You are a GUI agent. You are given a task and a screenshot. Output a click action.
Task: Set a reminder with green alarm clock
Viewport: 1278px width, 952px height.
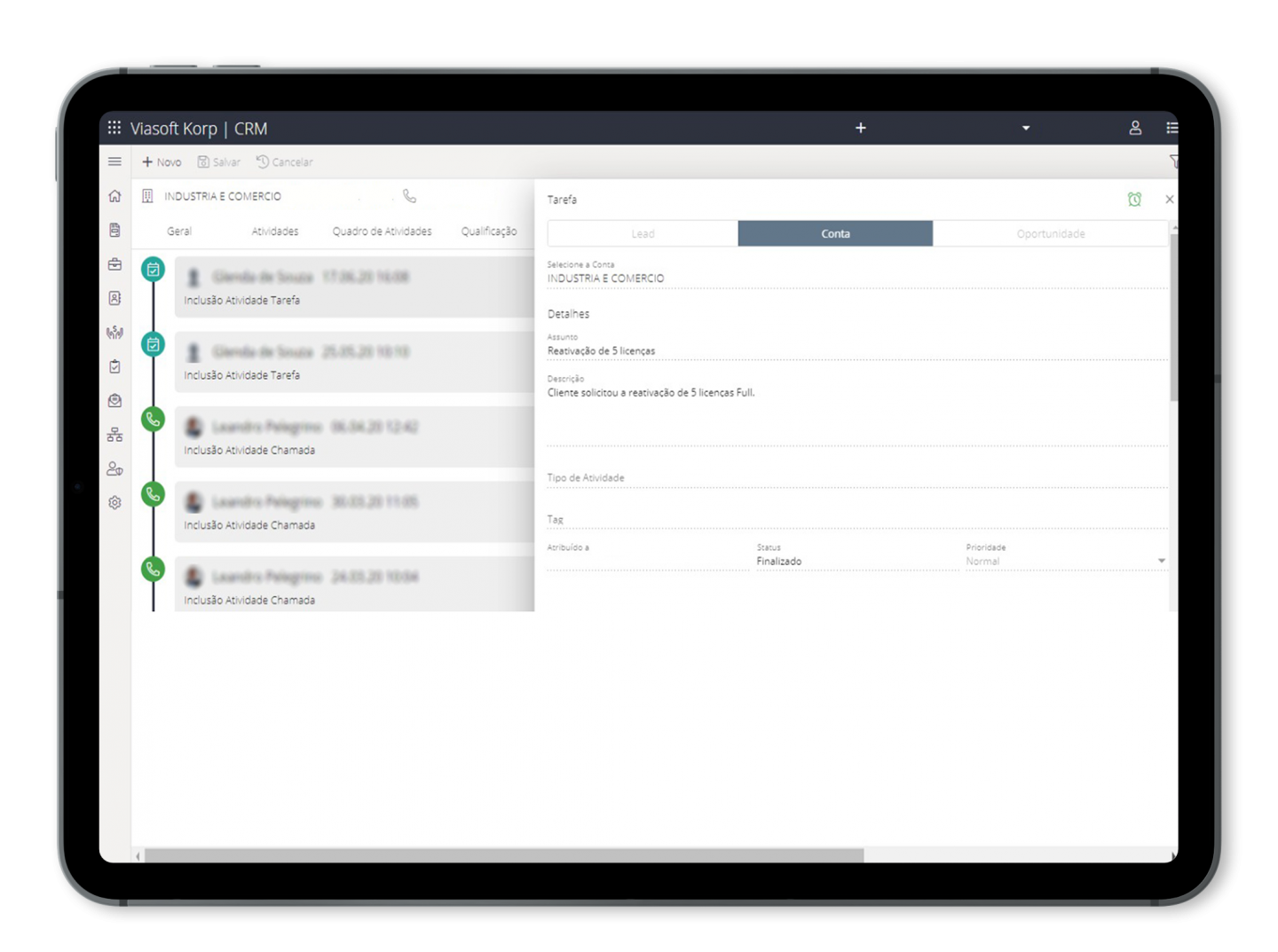point(1134,200)
